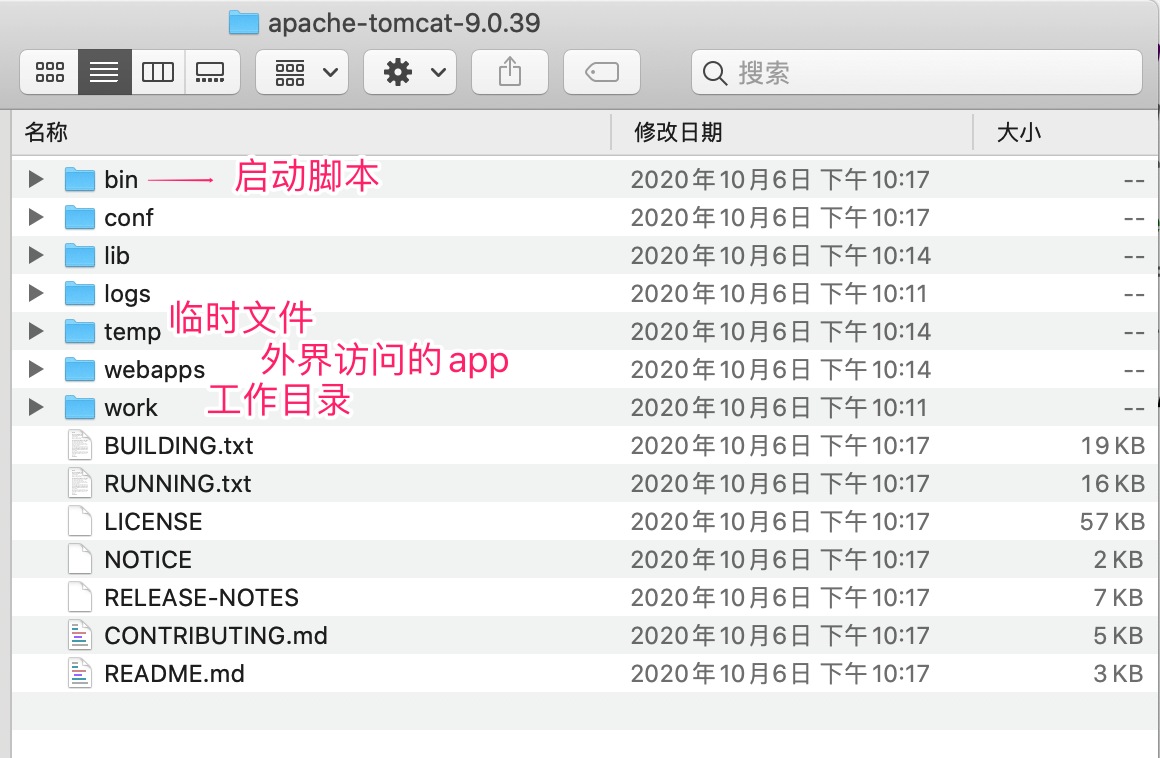Sort by 修改日期 column header
This screenshot has height=758, width=1160.
[x=678, y=132]
